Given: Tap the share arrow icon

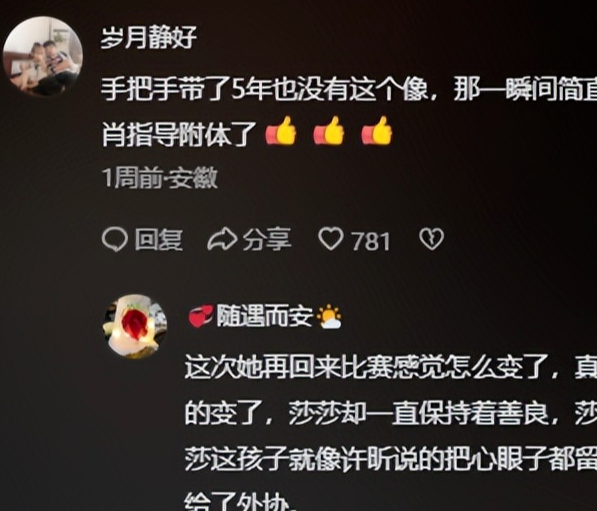Looking at the screenshot, I should pyautogui.click(x=222, y=240).
